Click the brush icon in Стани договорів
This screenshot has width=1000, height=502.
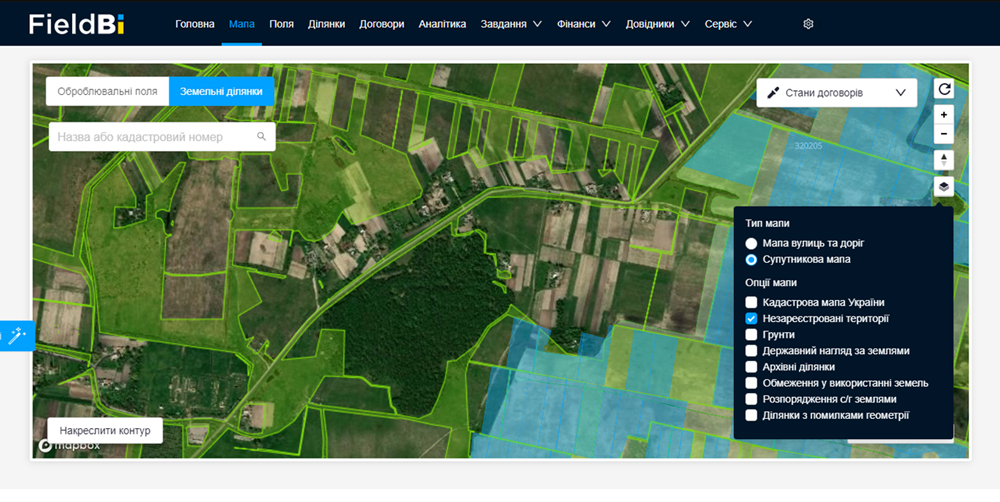pos(773,92)
